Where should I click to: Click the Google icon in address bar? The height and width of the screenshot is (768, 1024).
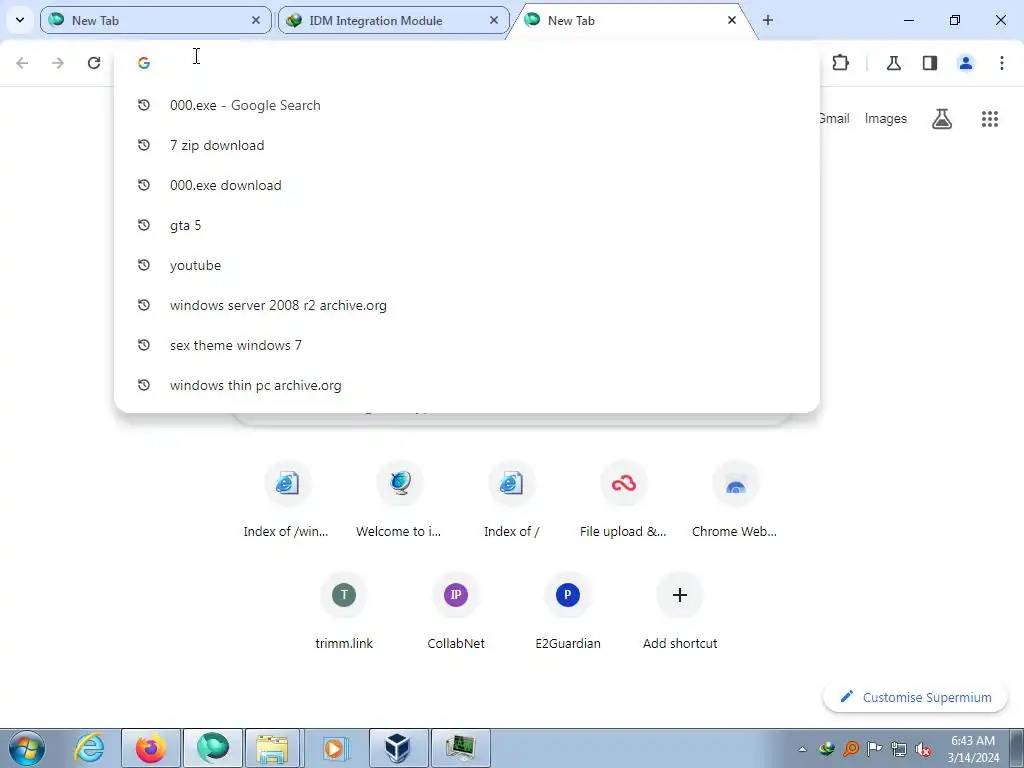click(x=144, y=63)
